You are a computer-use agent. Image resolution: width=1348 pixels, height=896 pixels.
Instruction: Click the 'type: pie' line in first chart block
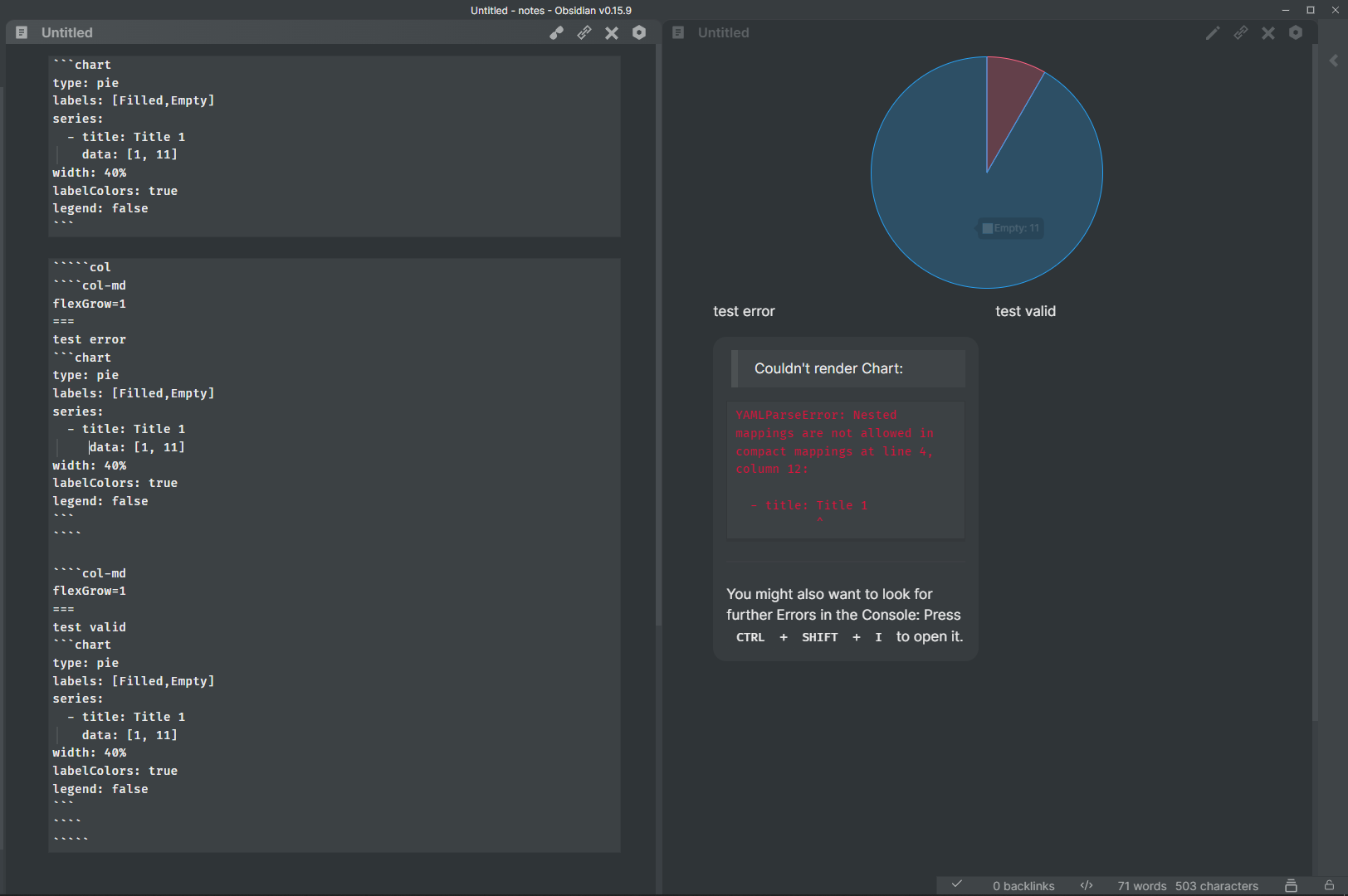85,83
